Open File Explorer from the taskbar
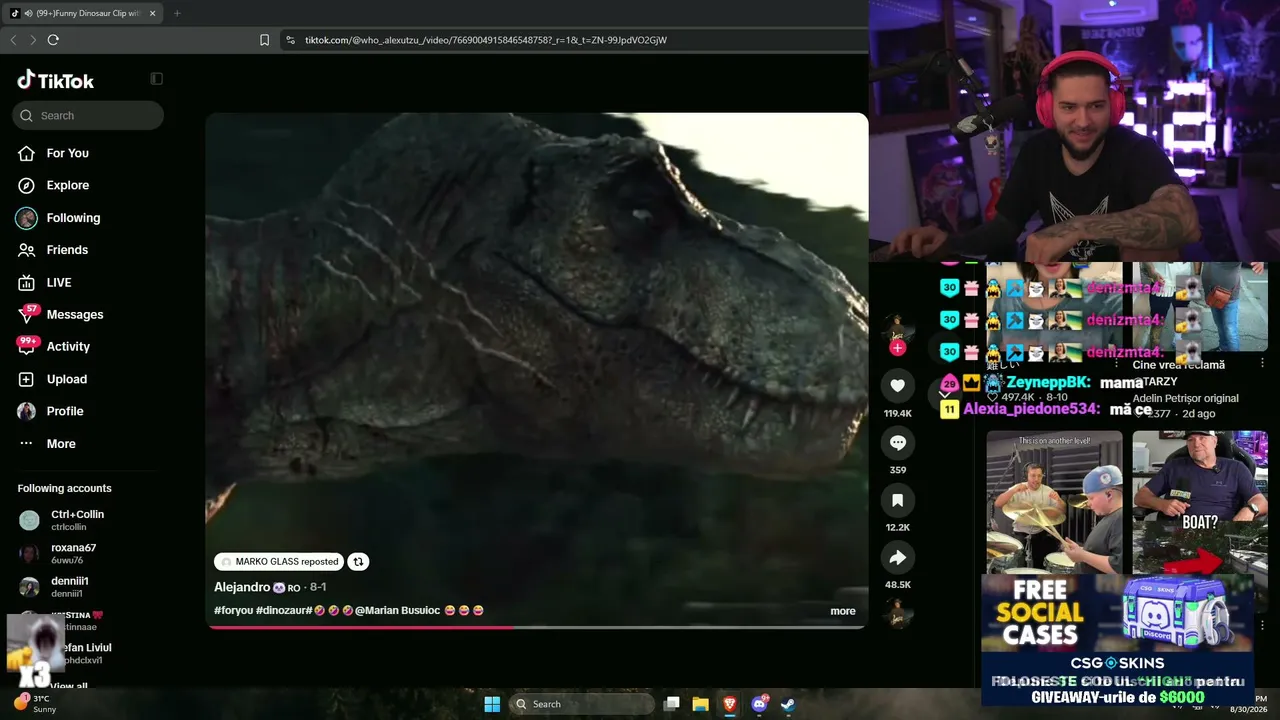 [701, 704]
